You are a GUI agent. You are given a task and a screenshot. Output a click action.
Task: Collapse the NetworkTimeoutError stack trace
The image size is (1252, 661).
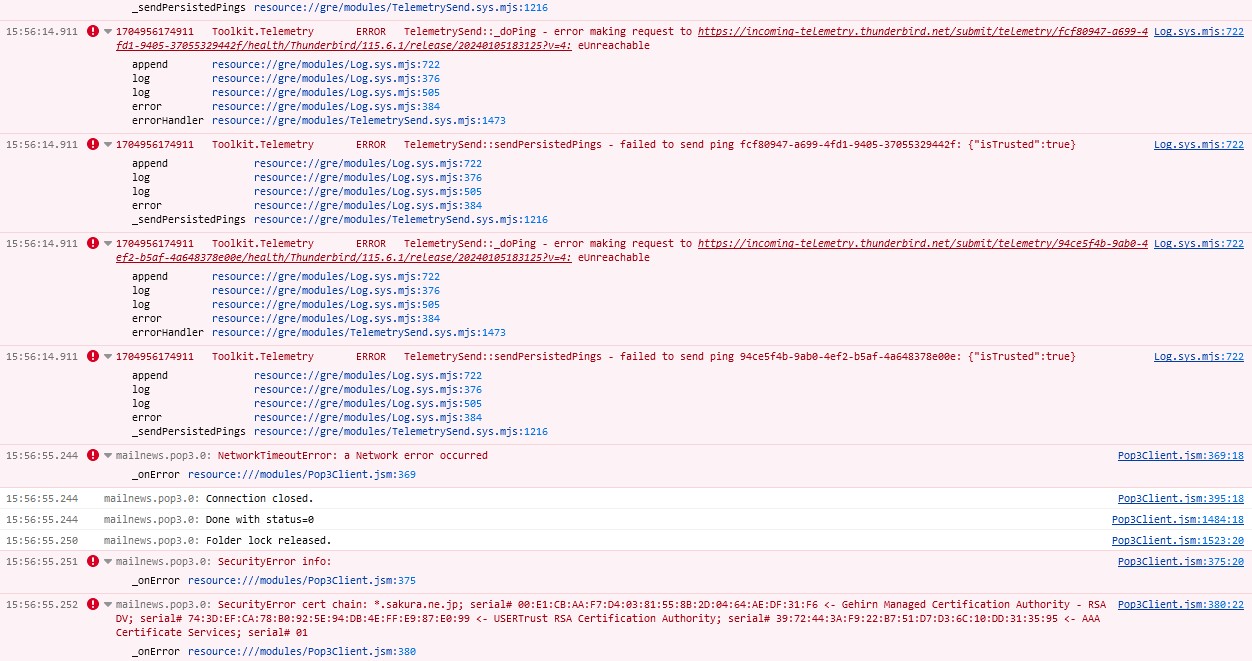coord(108,456)
